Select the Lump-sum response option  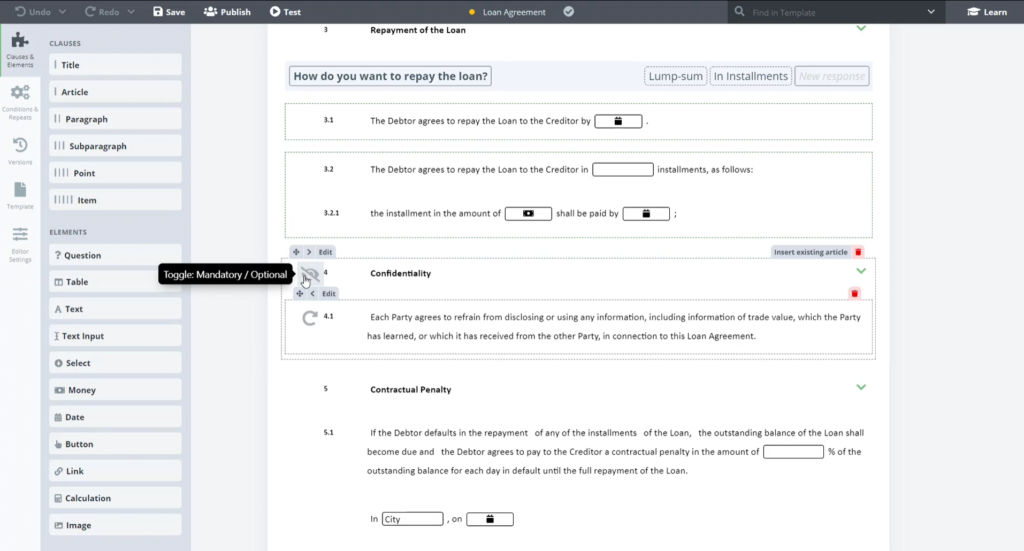pyautogui.click(x=674, y=76)
